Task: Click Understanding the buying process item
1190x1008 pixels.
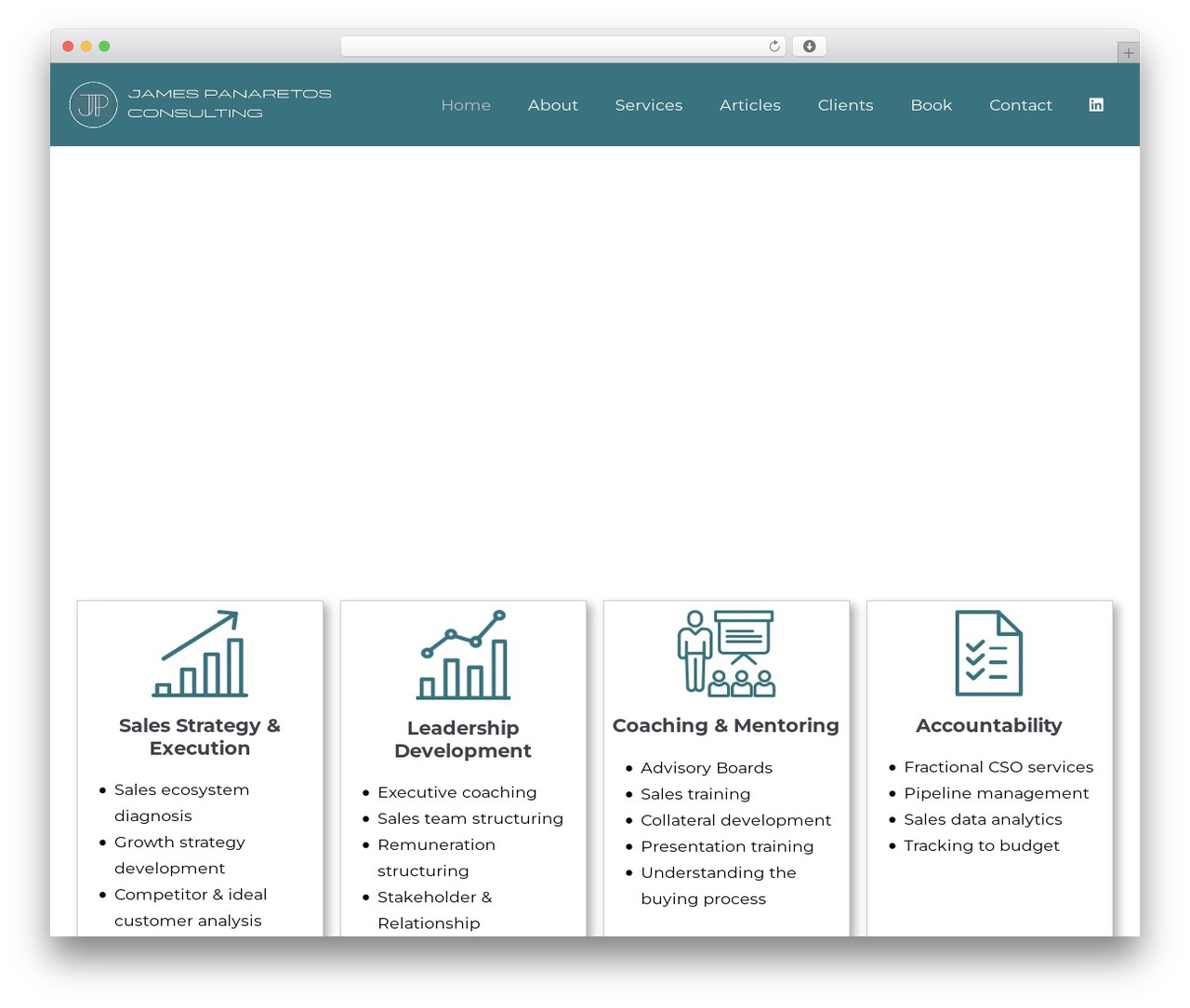Action: pyautogui.click(x=719, y=885)
